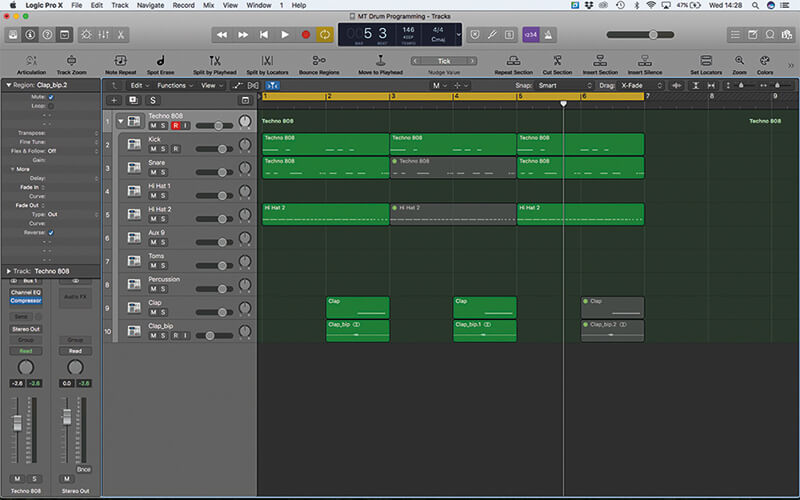This screenshot has width=800, height=500.
Task: Open the Drag X-Fade dropdown
Action: tap(641, 85)
